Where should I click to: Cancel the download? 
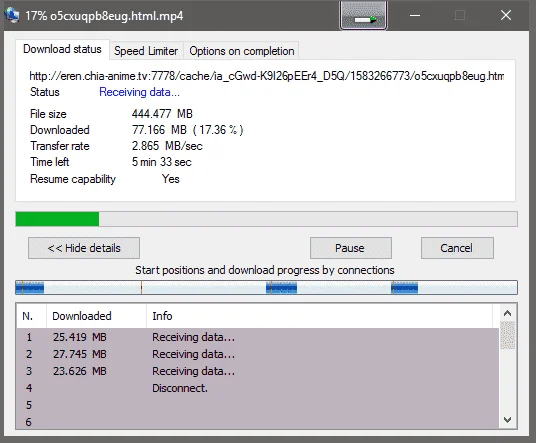tap(457, 248)
